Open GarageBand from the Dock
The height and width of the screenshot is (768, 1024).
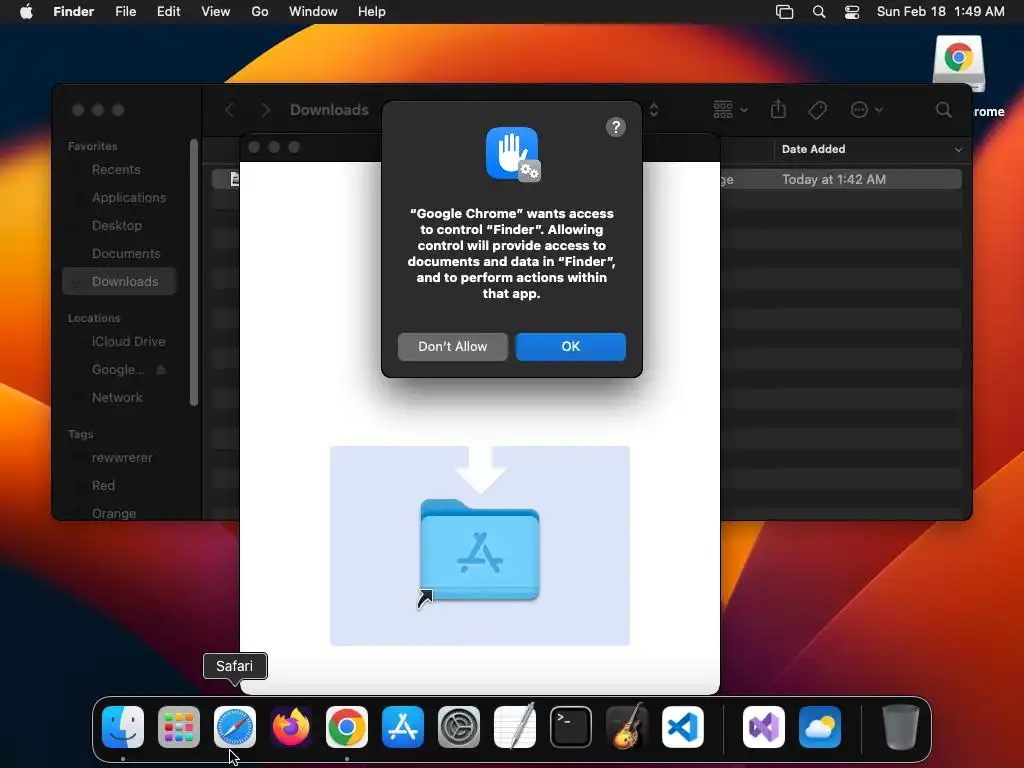(627, 727)
